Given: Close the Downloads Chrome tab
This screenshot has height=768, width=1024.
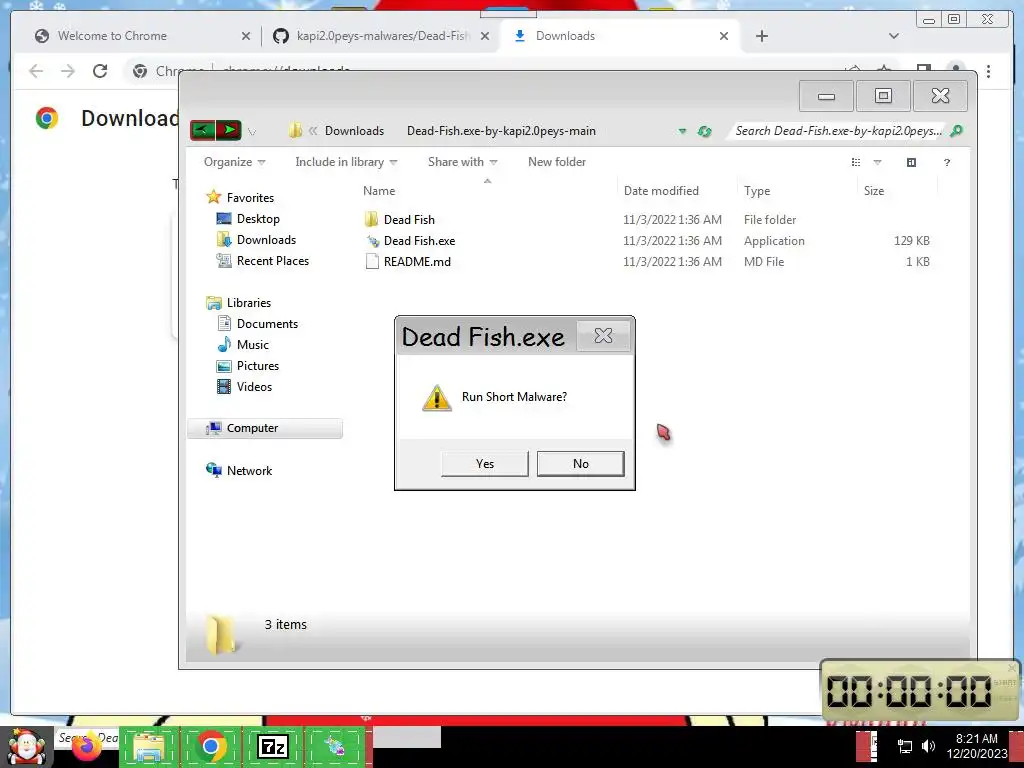Looking at the screenshot, I should click(724, 36).
